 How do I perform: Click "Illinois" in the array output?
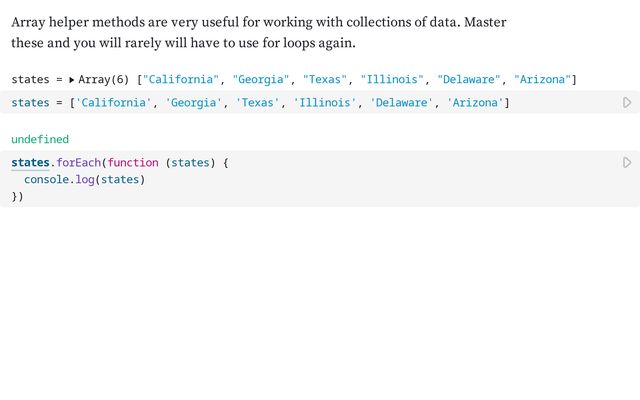(392, 79)
